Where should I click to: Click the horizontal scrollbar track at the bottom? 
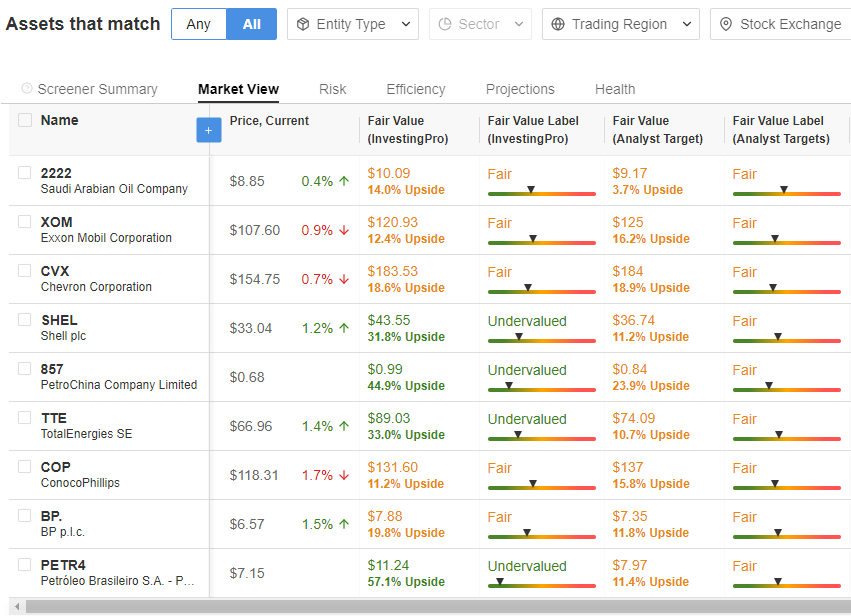coord(437,606)
